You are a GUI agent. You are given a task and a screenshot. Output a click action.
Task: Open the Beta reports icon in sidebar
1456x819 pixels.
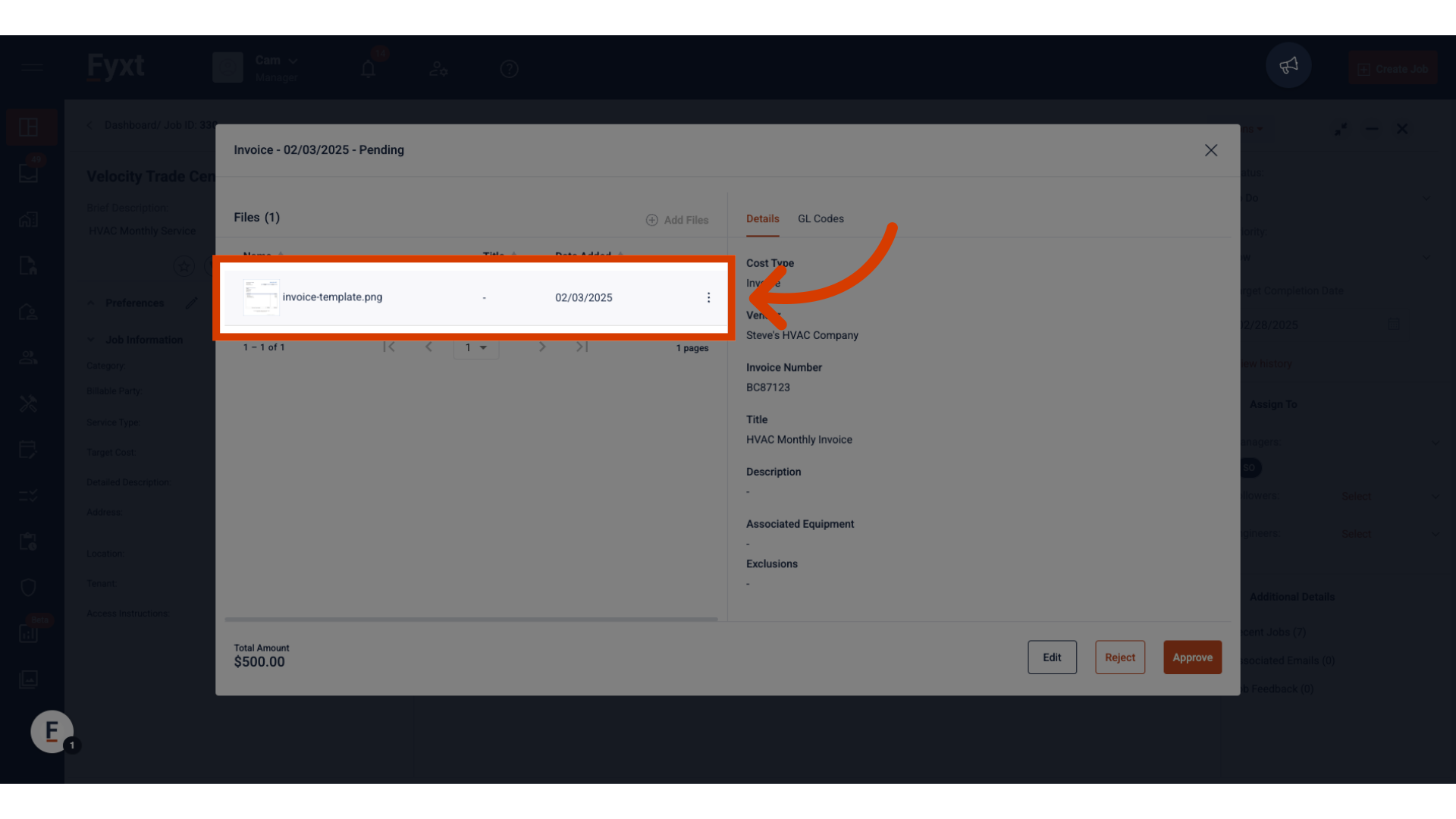(29, 633)
